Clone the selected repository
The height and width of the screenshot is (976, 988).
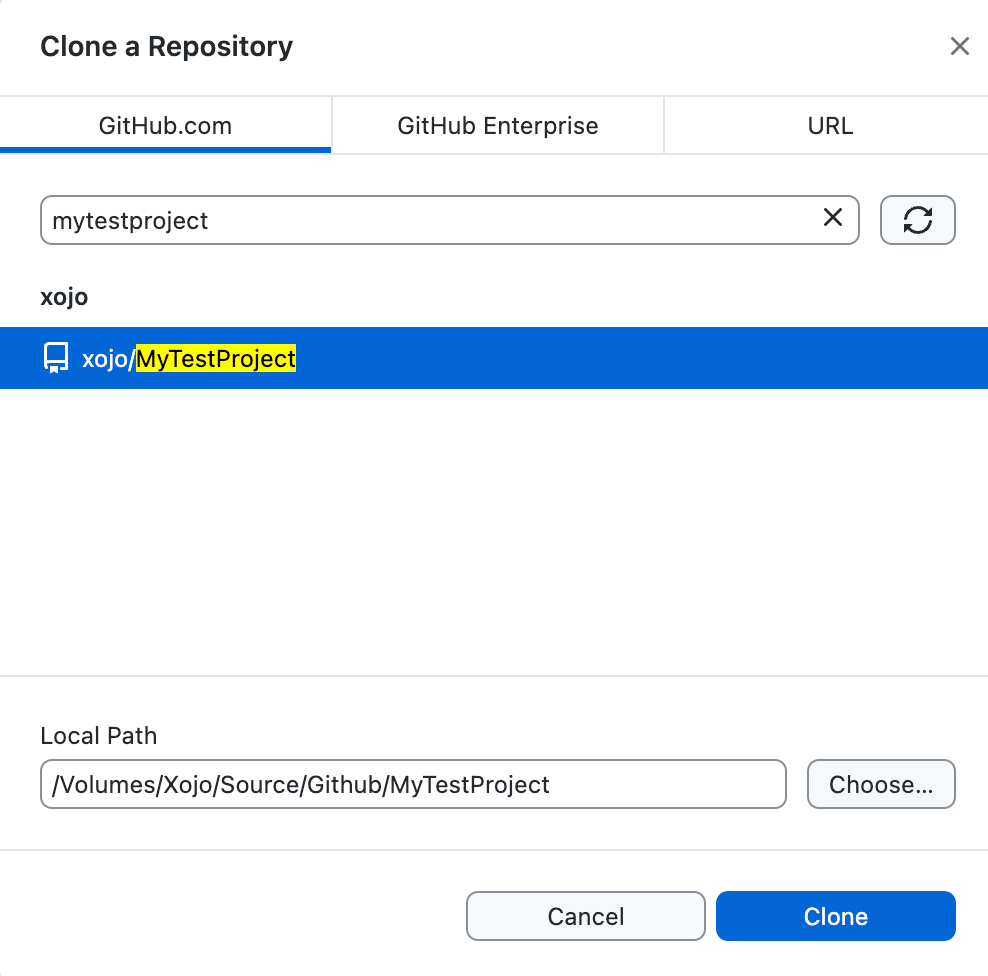[x=836, y=916]
